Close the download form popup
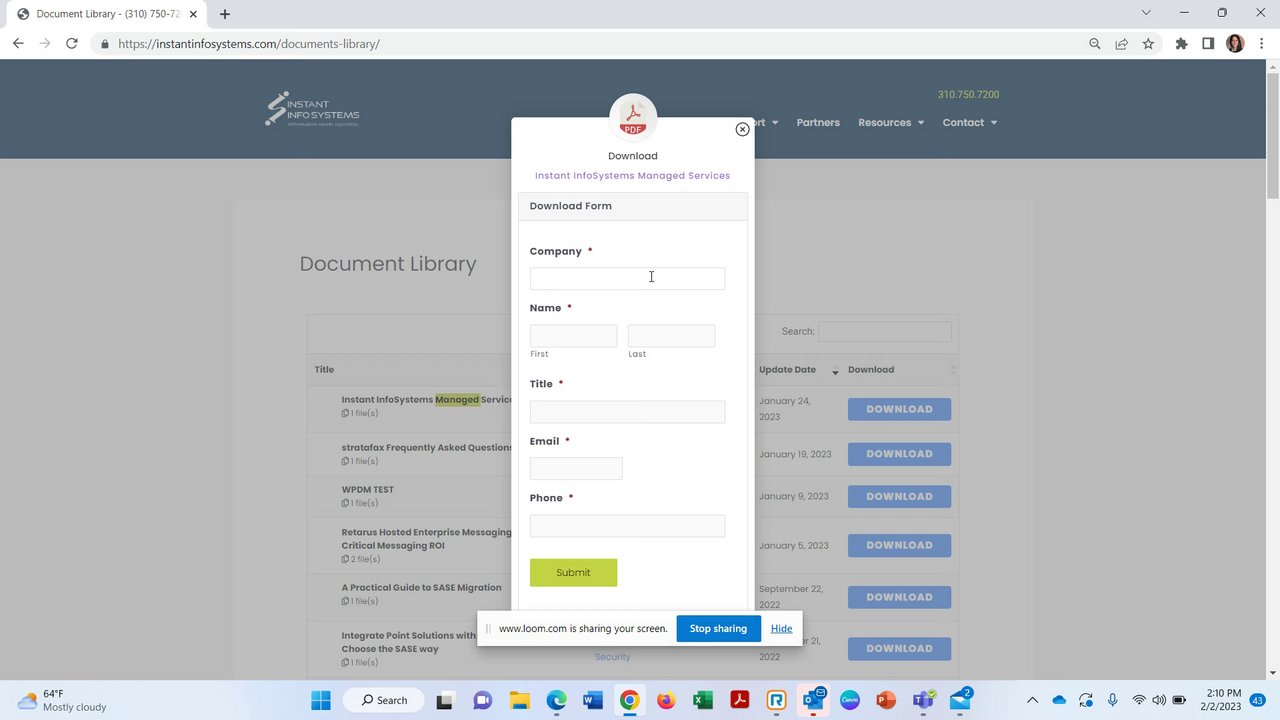Screen dimensions: 1280x720 coord(742,129)
